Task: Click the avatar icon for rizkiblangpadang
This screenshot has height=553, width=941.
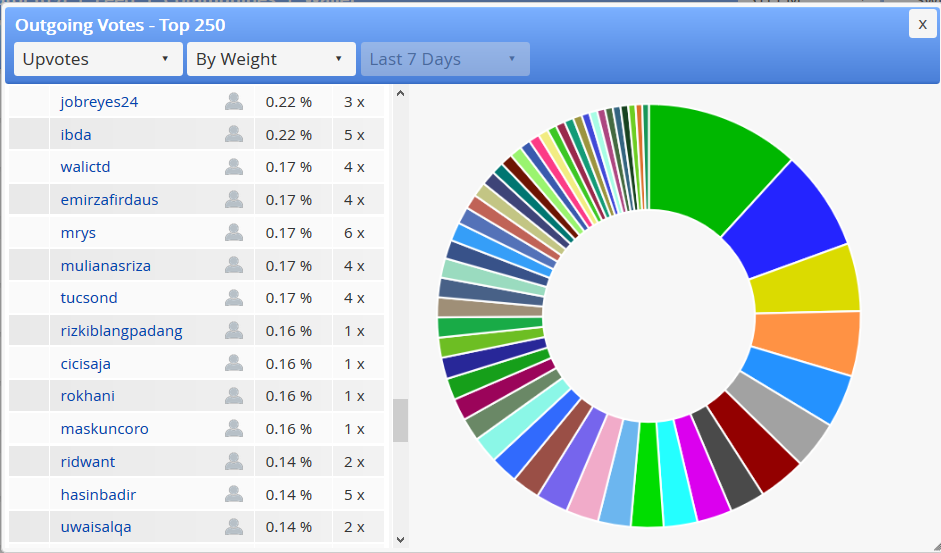Action: [234, 330]
